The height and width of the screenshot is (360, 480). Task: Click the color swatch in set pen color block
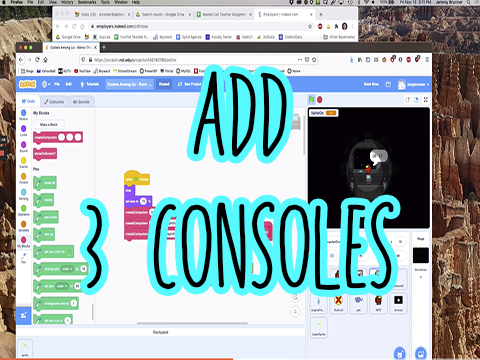[69, 252]
